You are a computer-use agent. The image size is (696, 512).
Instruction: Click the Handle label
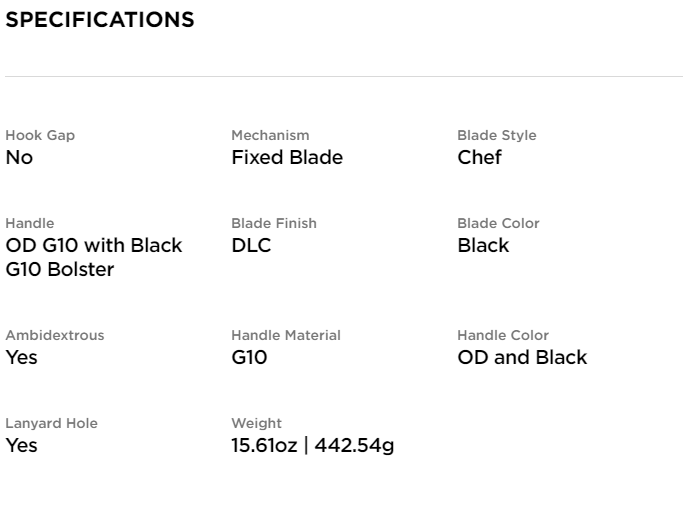(30, 223)
